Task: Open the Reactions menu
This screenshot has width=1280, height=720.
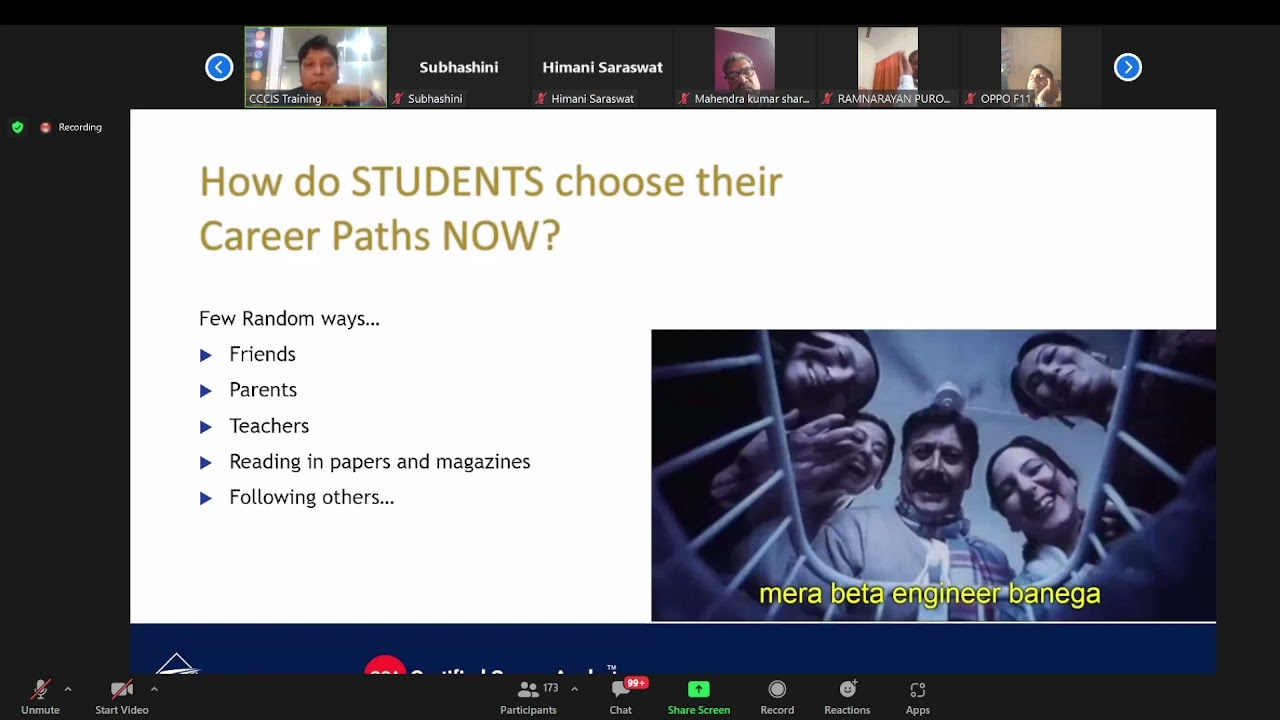Action: coord(847,697)
